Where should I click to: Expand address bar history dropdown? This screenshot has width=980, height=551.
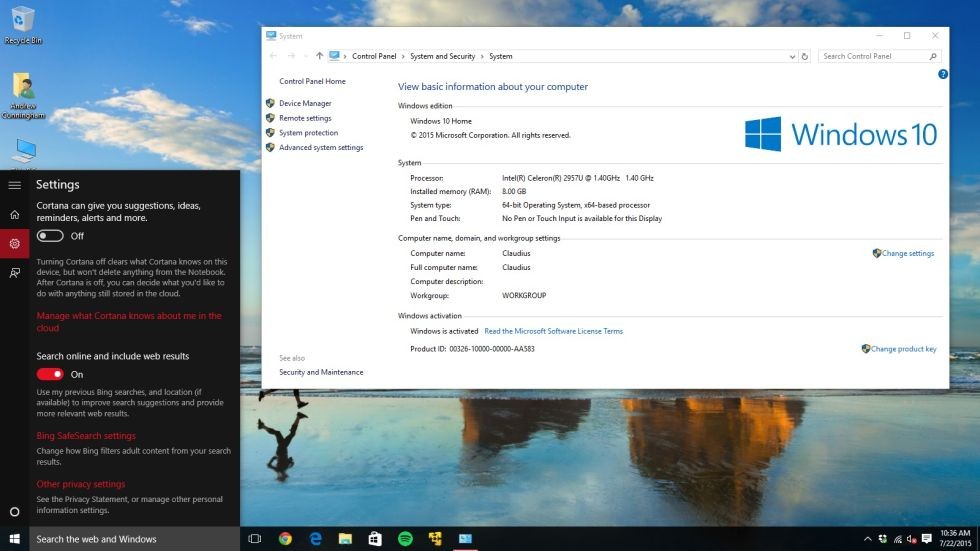[x=792, y=56]
